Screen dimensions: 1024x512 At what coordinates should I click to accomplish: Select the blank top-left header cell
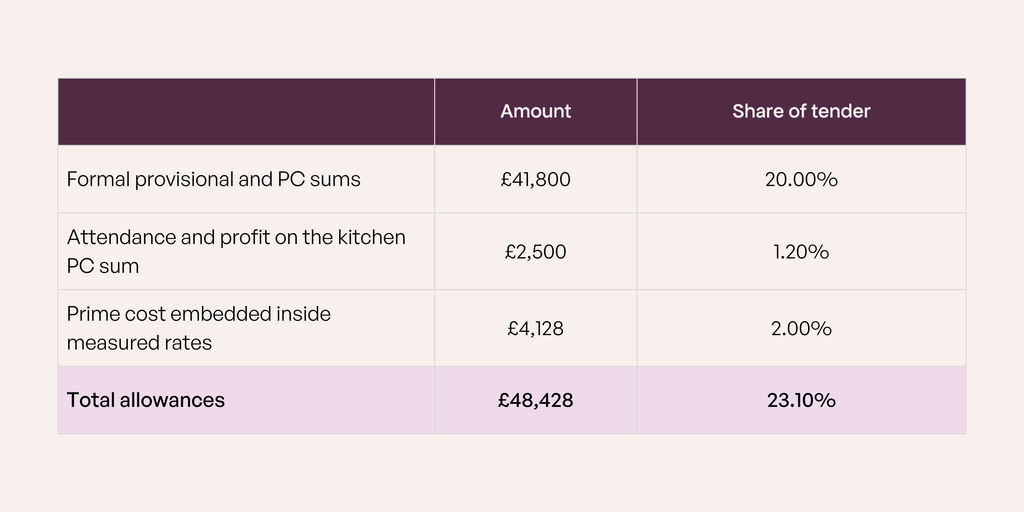pyautogui.click(x=246, y=112)
